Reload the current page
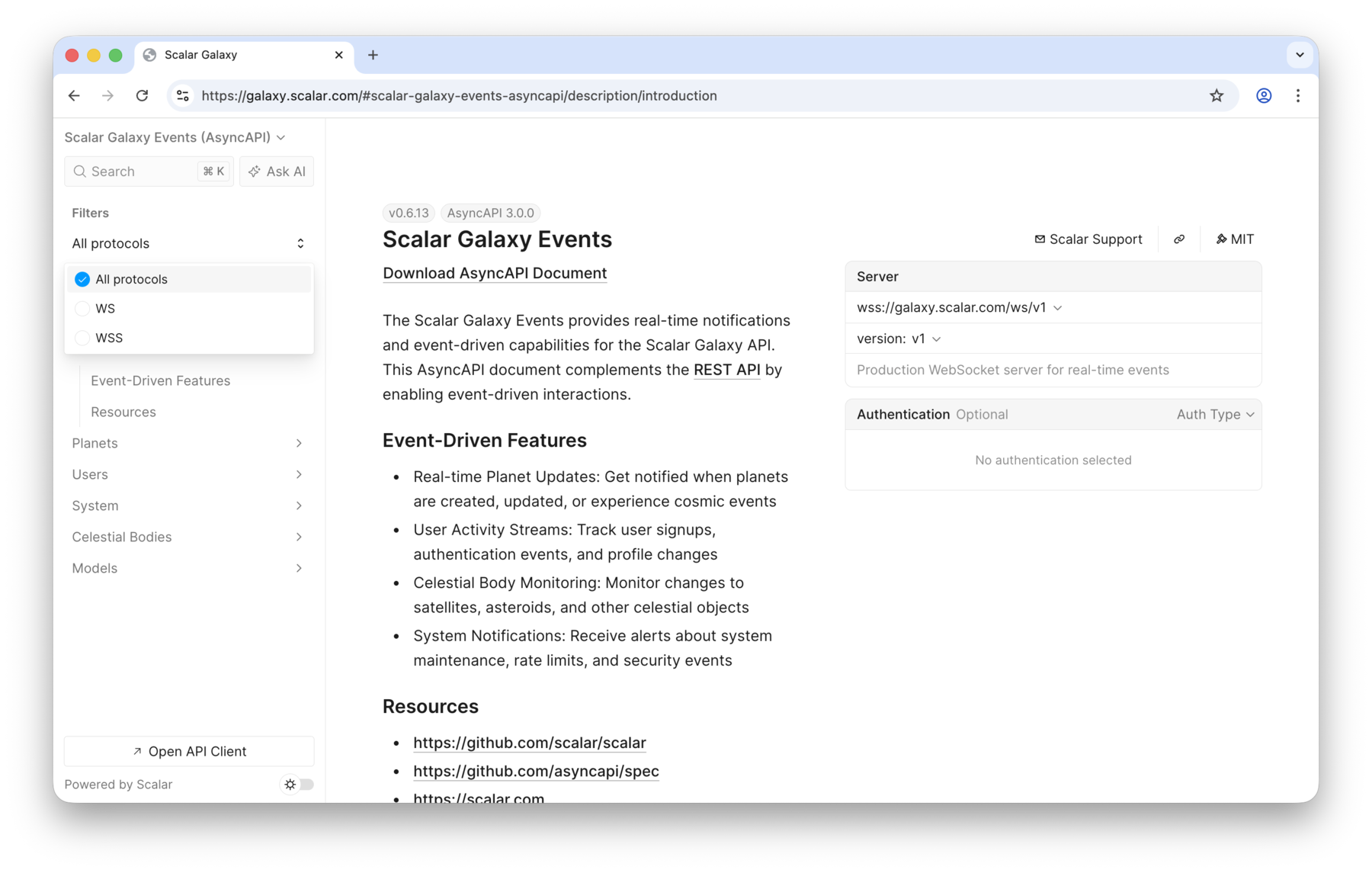Image resolution: width=1372 pixels, height=873 pixels. click(x=142, y=96)
